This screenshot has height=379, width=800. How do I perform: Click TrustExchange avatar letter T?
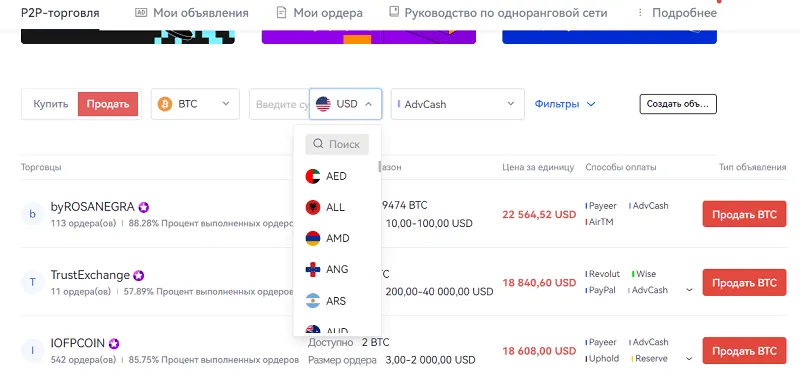(x=33, y=283)
